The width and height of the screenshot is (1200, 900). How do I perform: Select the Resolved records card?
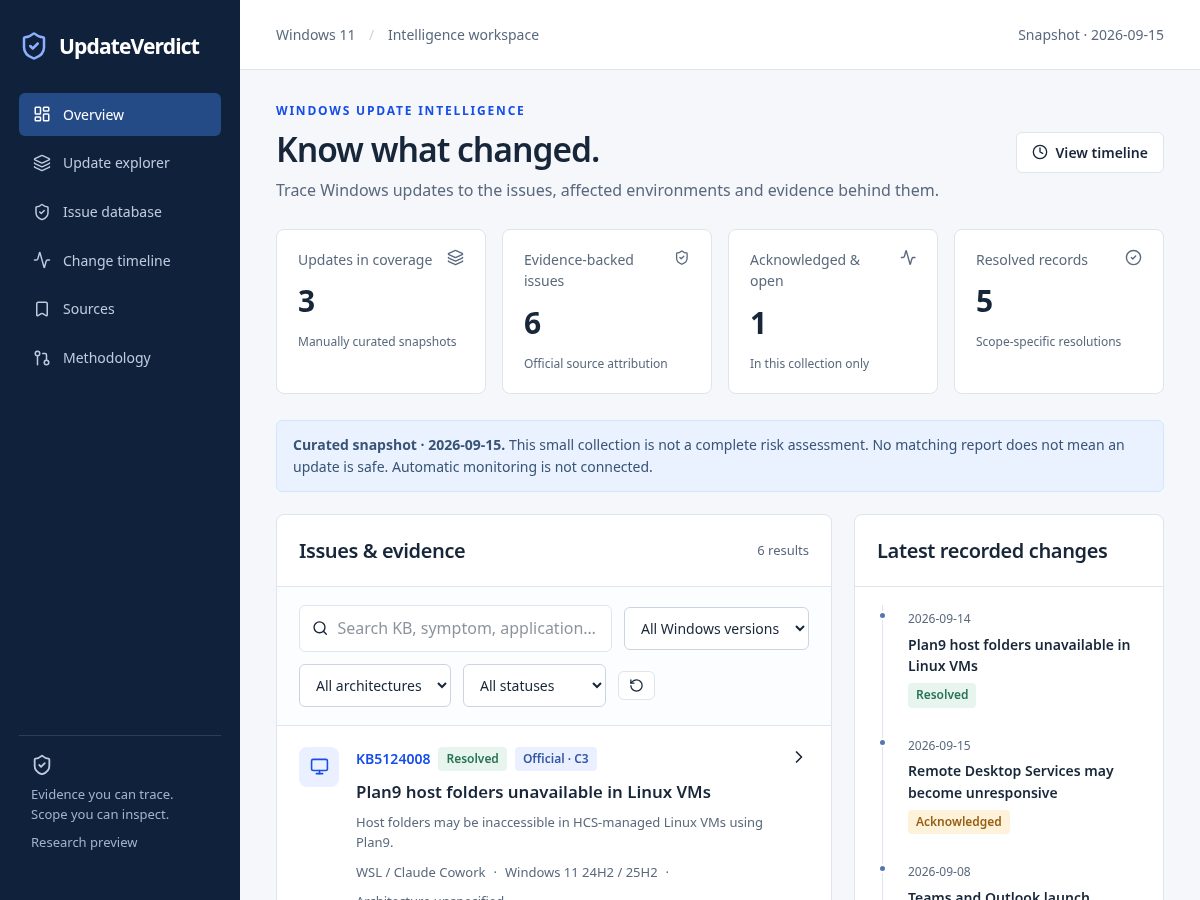(x=1059, y=311)
